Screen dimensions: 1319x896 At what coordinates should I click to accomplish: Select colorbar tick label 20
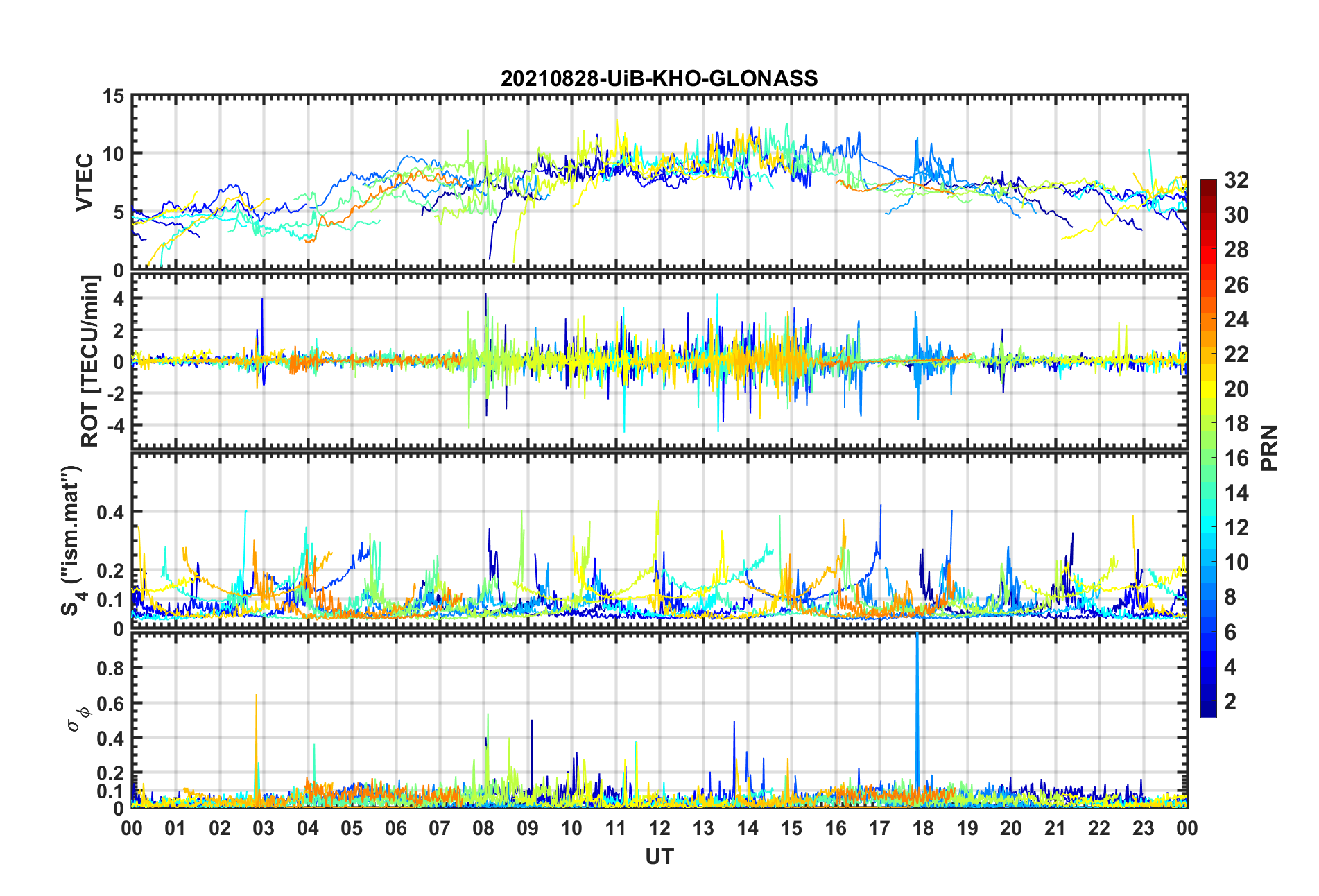1236,388
